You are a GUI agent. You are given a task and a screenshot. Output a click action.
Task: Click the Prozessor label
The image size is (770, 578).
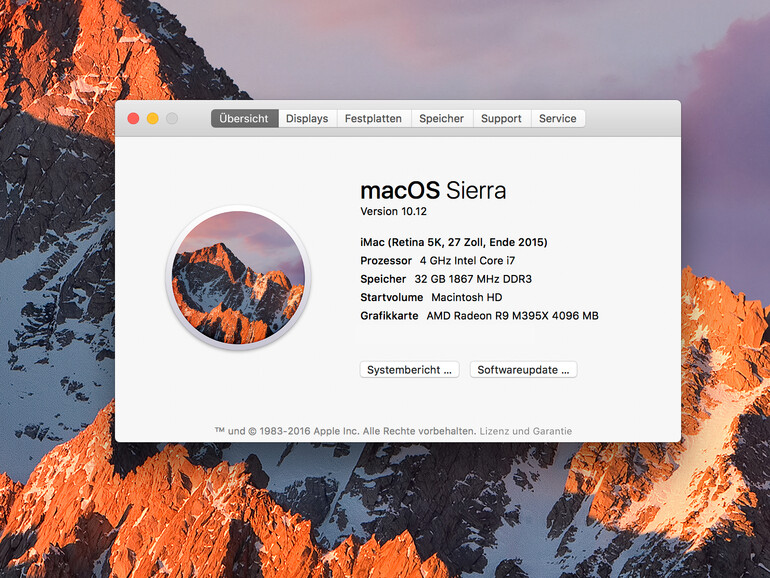pos(386,261)
